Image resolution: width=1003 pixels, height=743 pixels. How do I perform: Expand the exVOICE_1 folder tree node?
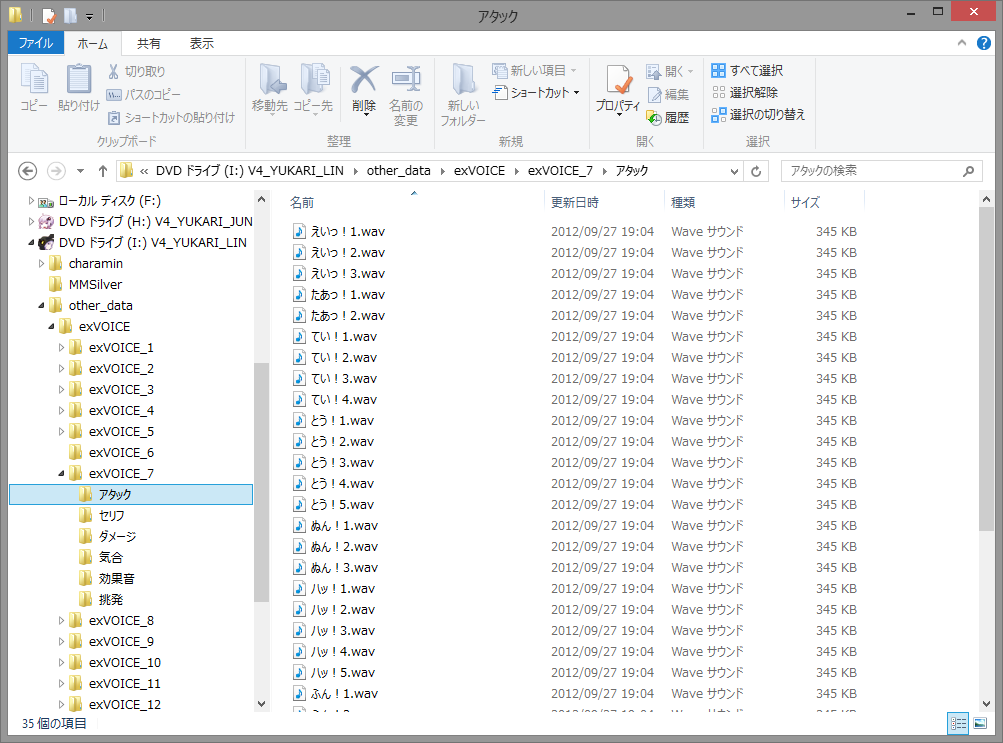pos(62,348)
